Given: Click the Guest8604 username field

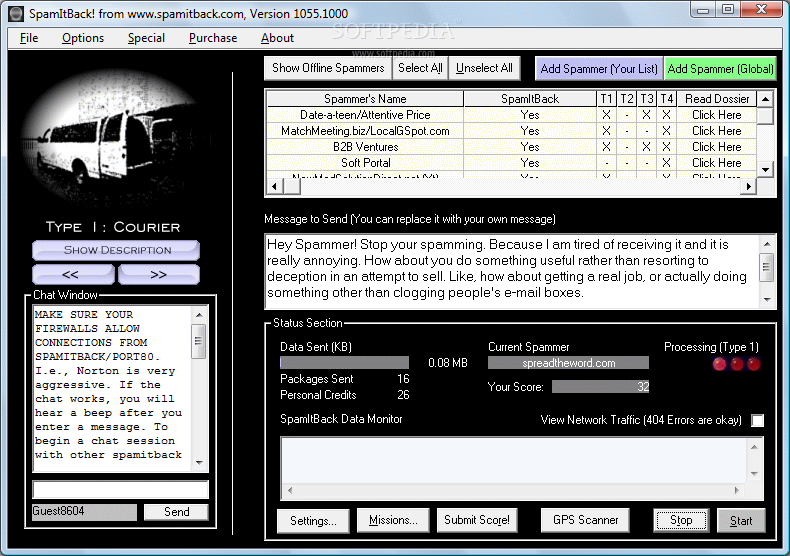Looking at the screenshot, I should (84, 512).
